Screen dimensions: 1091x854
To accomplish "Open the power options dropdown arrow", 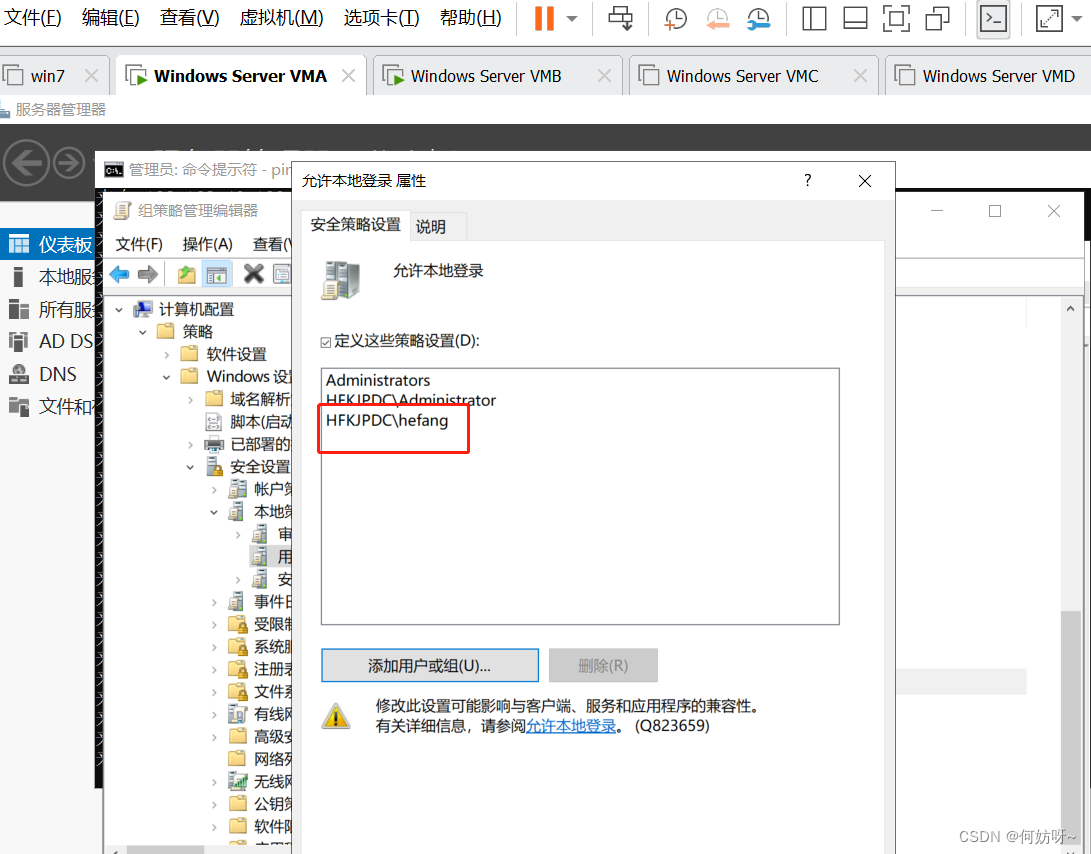I will 572,18.
